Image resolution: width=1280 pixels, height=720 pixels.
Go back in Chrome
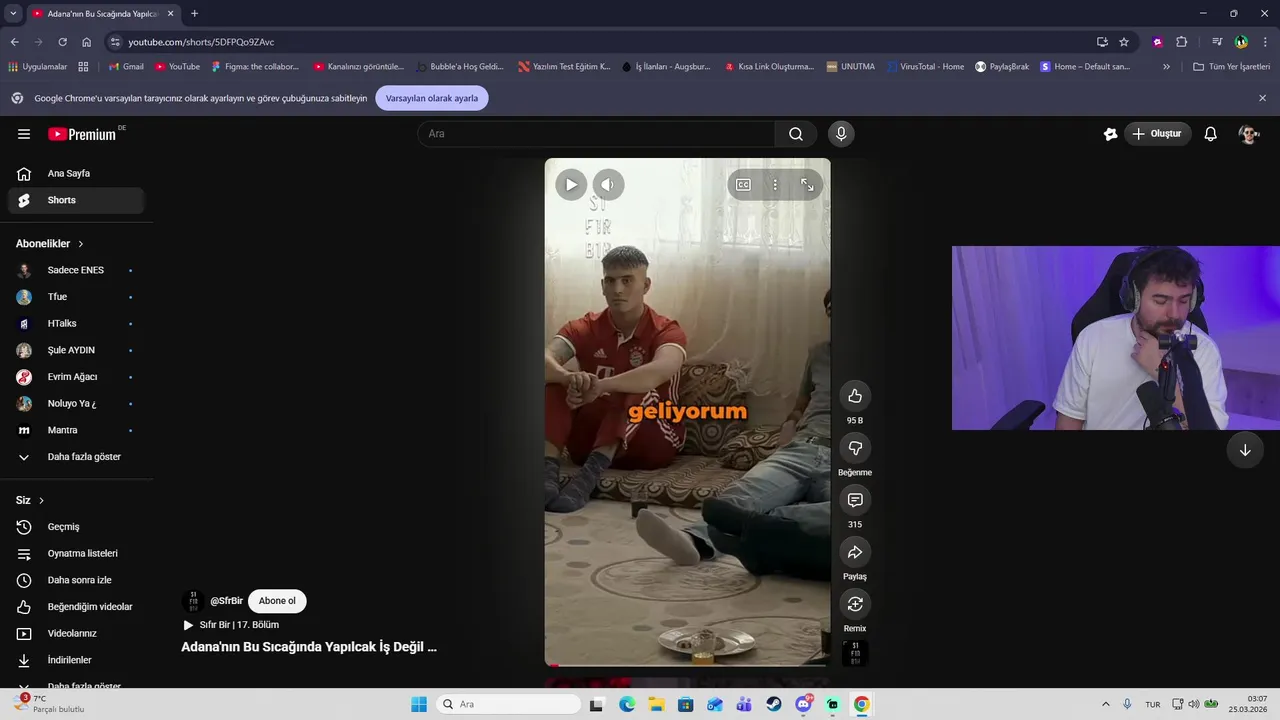point(14,42)
